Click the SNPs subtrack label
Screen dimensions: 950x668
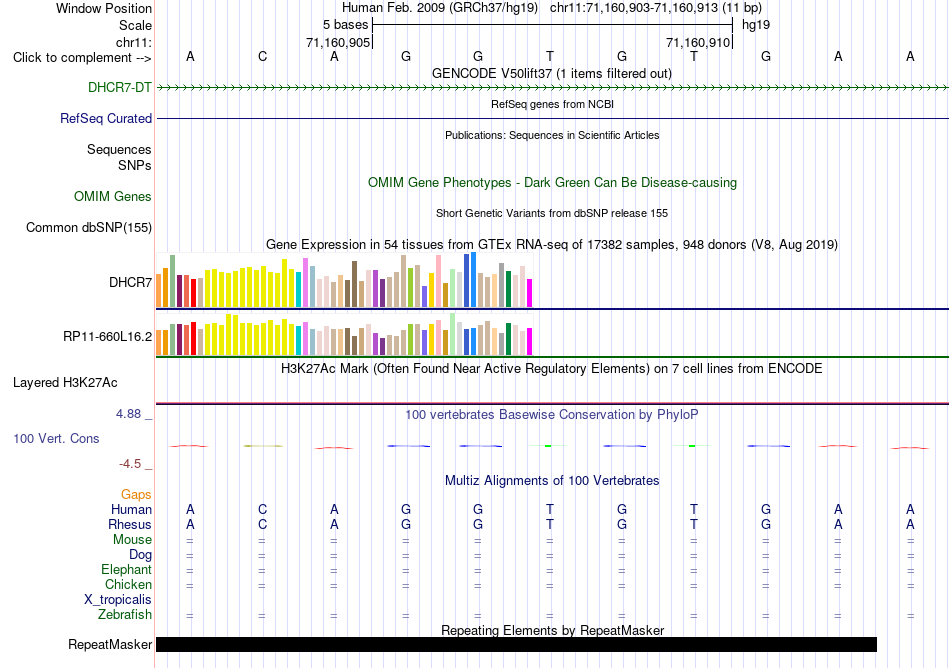coord(135,165)
